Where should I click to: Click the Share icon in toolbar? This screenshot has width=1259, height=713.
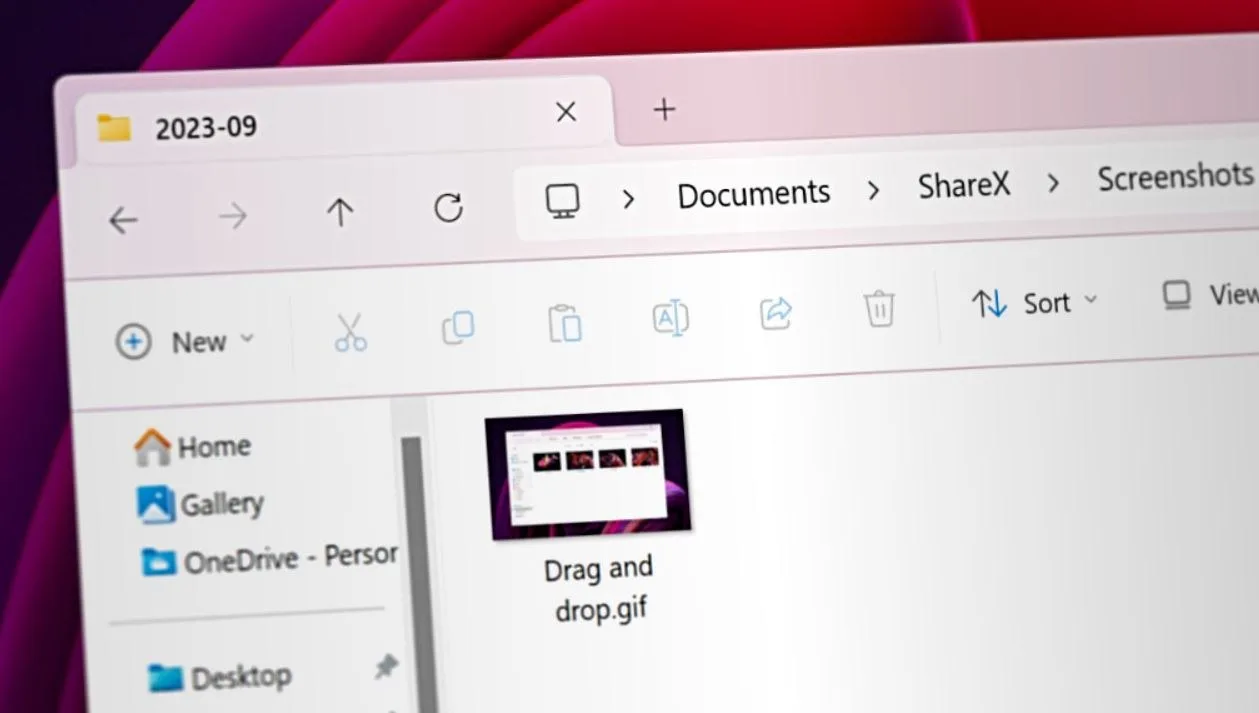point(776,312)
